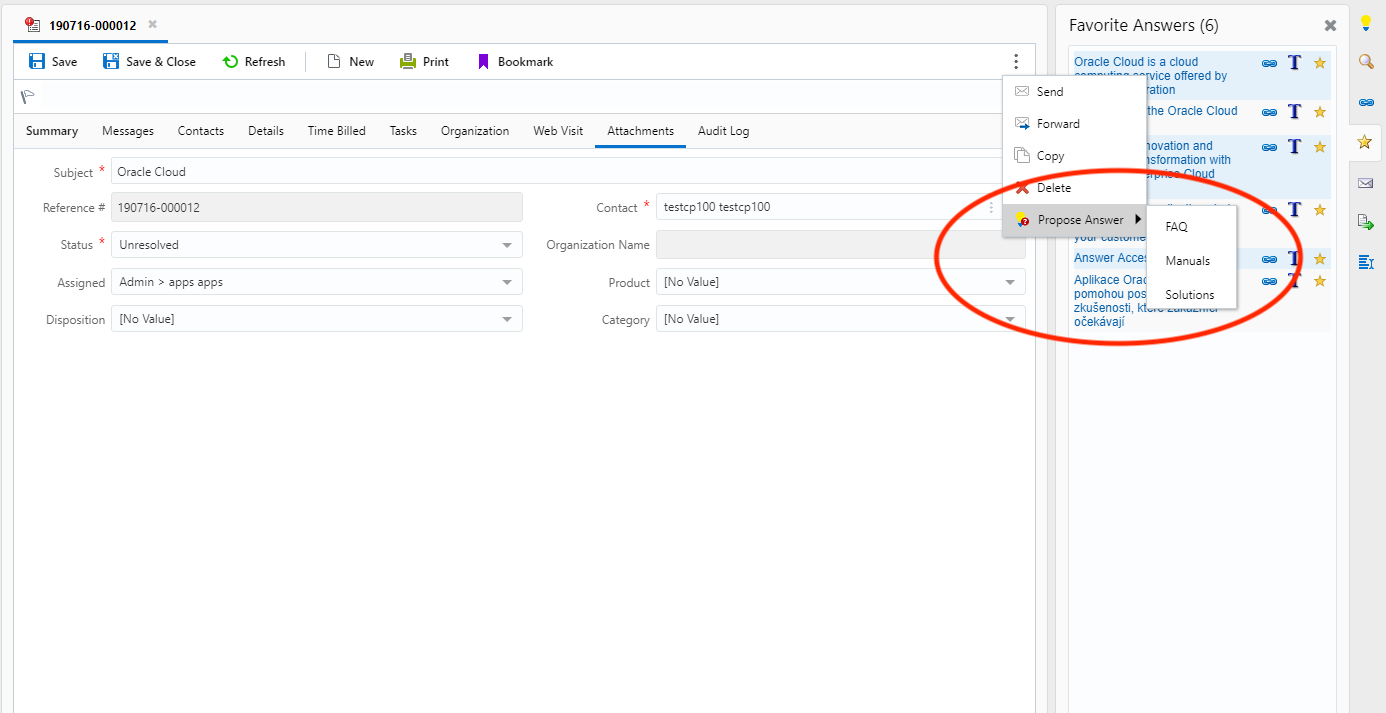The height and width of the screenshot is (713, 1386).
Task: Click the flag icon below toolbar
Action: coord(28,97)
